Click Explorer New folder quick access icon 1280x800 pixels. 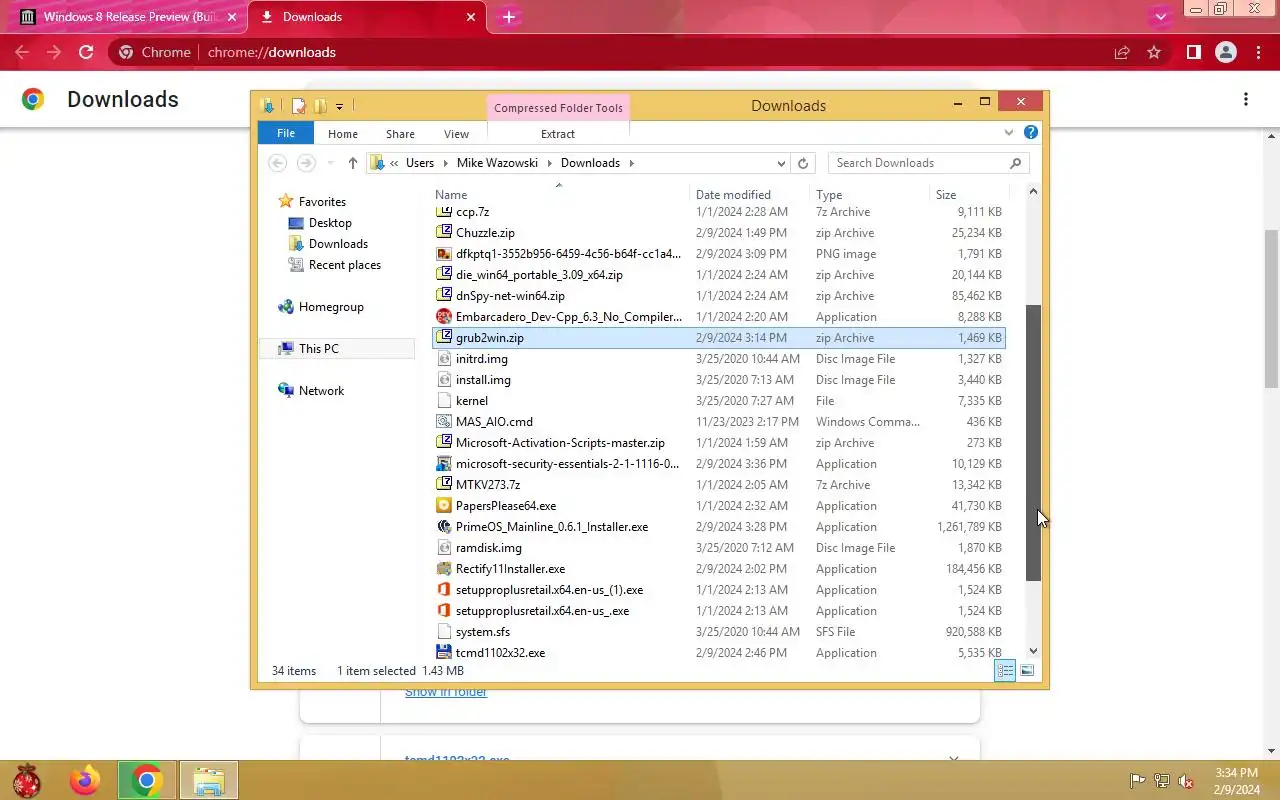[x=320, y=106]
